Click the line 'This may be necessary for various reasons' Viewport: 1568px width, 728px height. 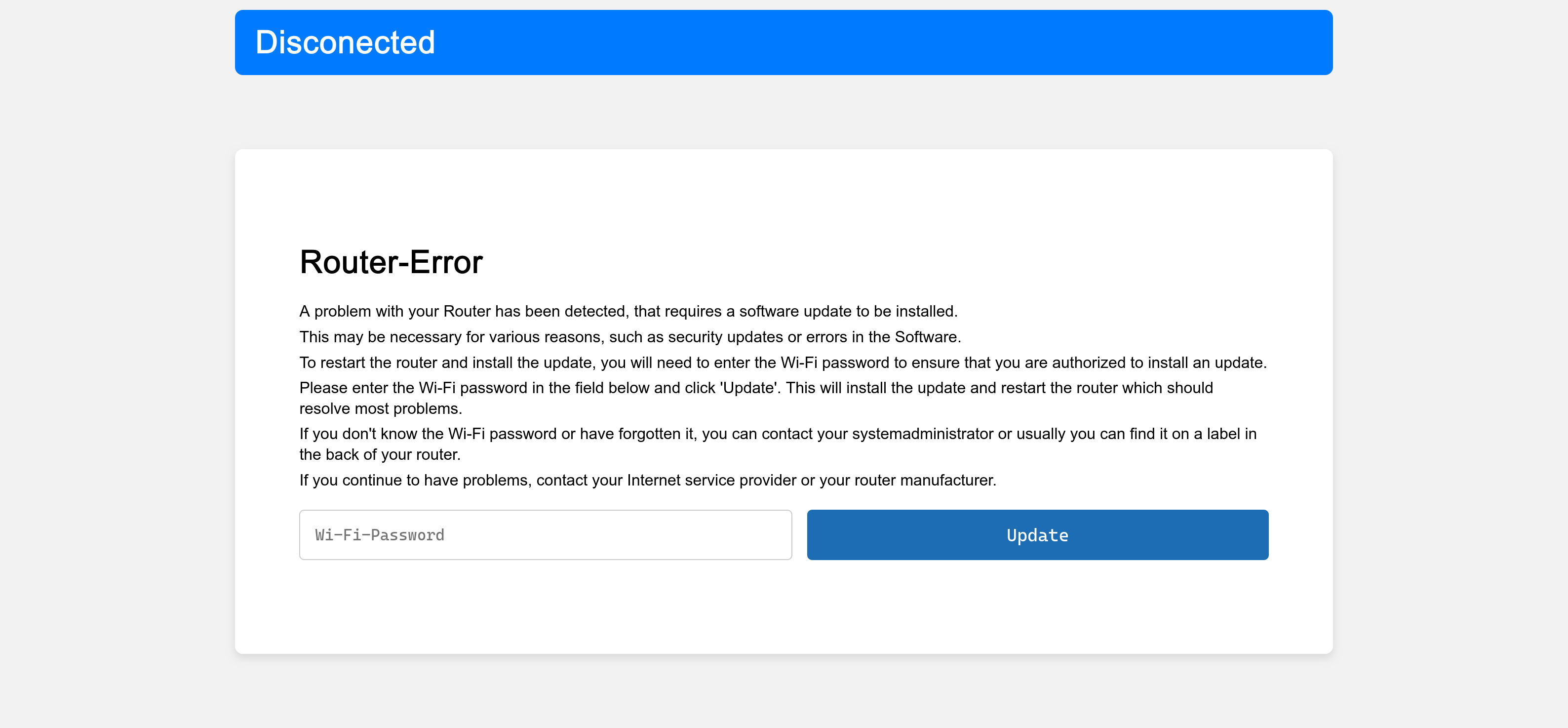629,337
